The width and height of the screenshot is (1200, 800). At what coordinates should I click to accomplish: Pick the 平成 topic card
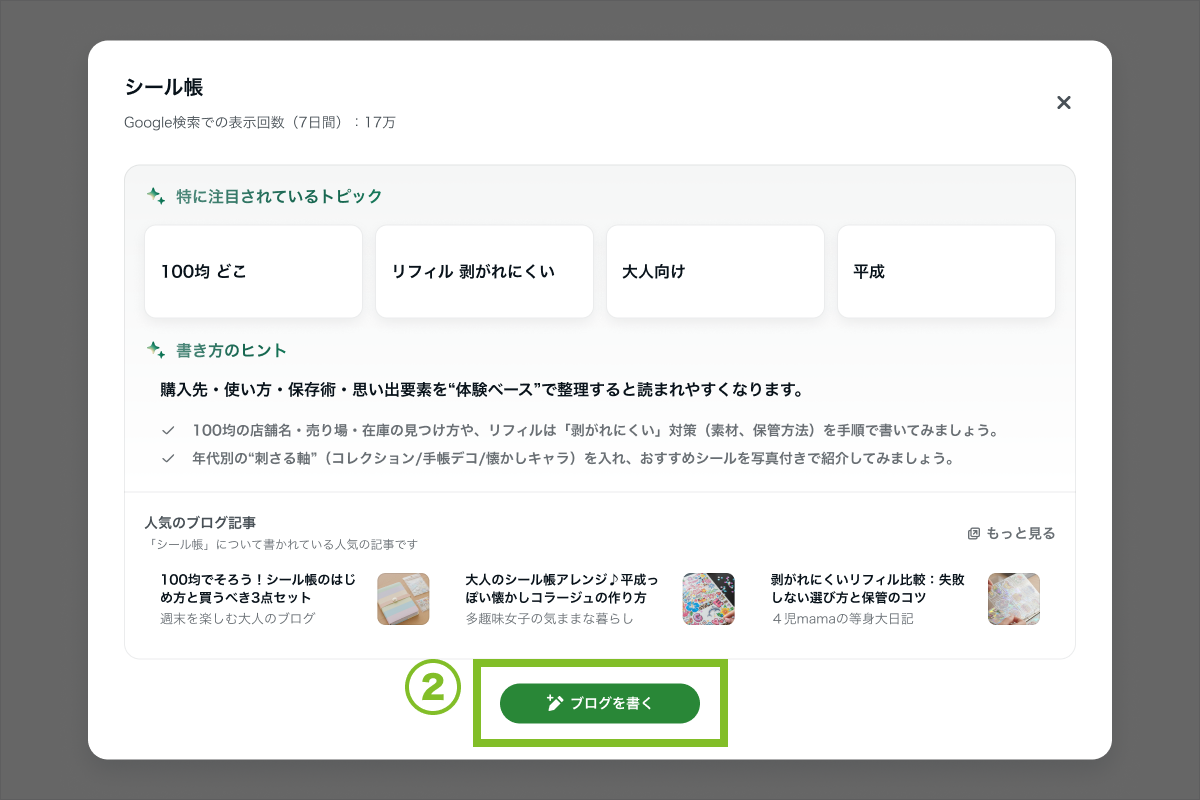(946, 272)
